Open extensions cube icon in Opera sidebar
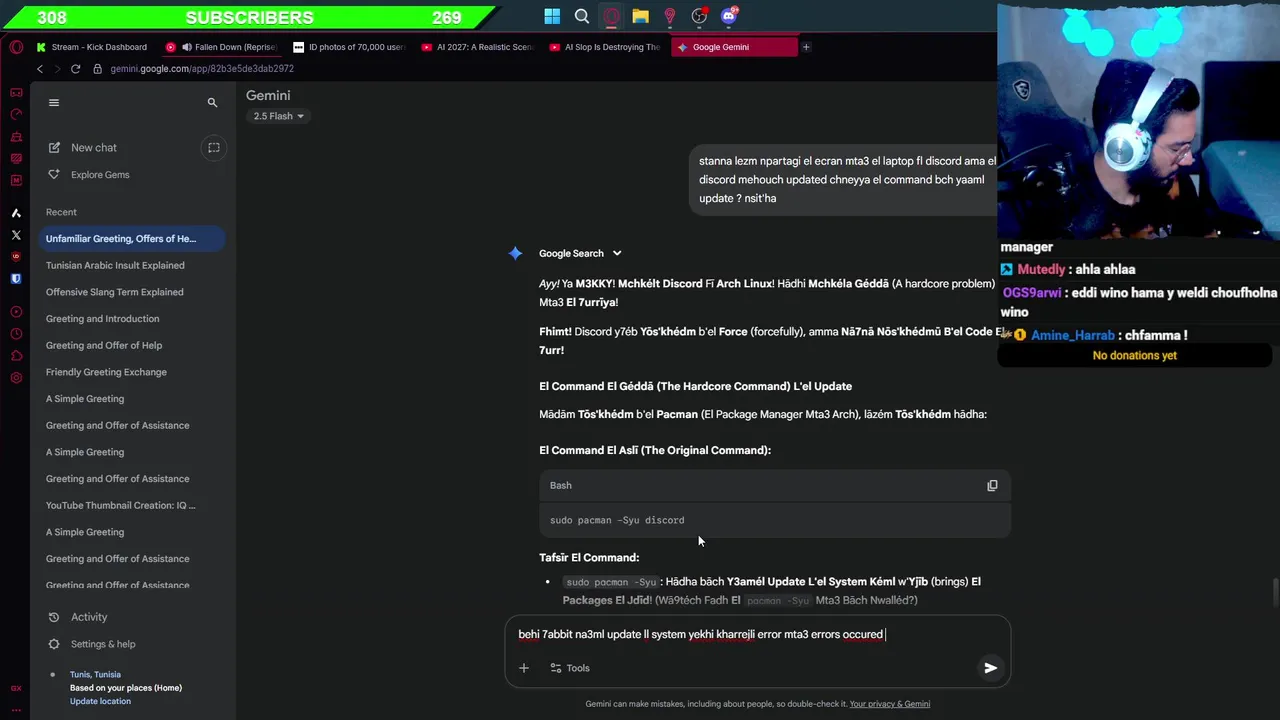Image resolution: width=1280 pixels, height=720 pixels. [x=16, y=356]
